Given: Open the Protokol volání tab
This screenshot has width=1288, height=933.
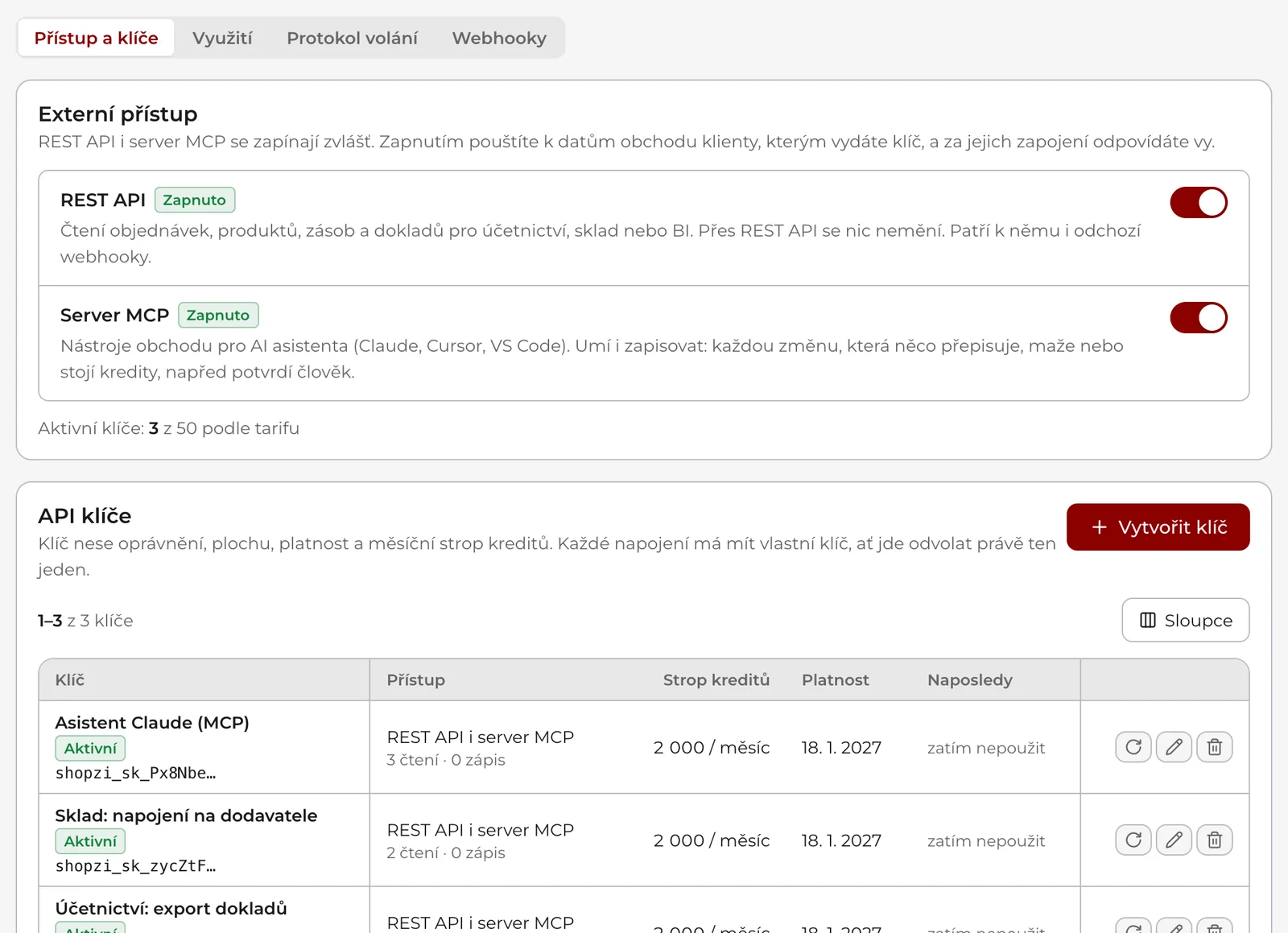Looking at the screenshot, I should (x=352, y=38).
